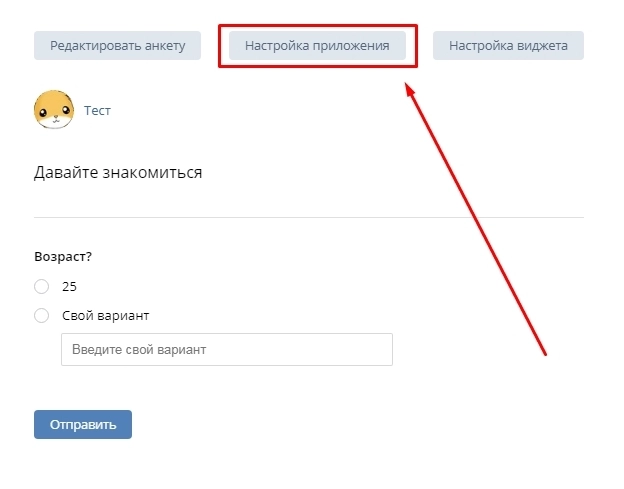Viewport: 624px width, 489px height.
Task: Select the radio button for 25
Action: pyautogui.click(x=41, y=286)
